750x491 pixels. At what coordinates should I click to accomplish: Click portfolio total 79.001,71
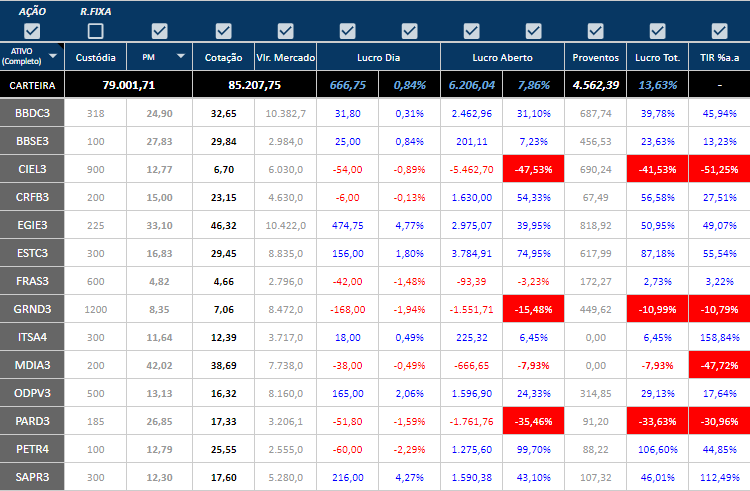pyautogui.click(x=129, y=85)
